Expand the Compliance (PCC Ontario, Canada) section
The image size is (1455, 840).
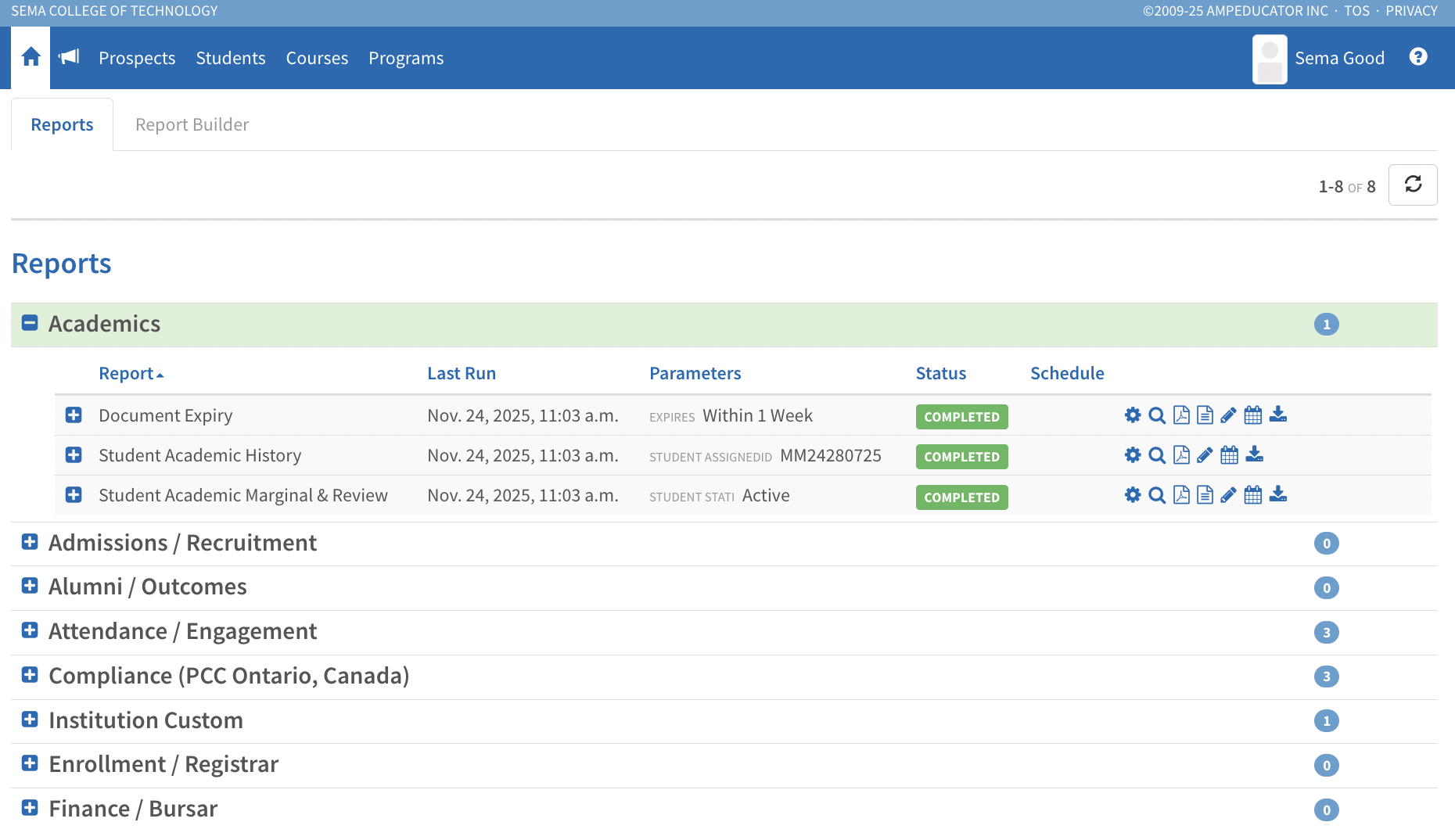(x=30, y=675)
